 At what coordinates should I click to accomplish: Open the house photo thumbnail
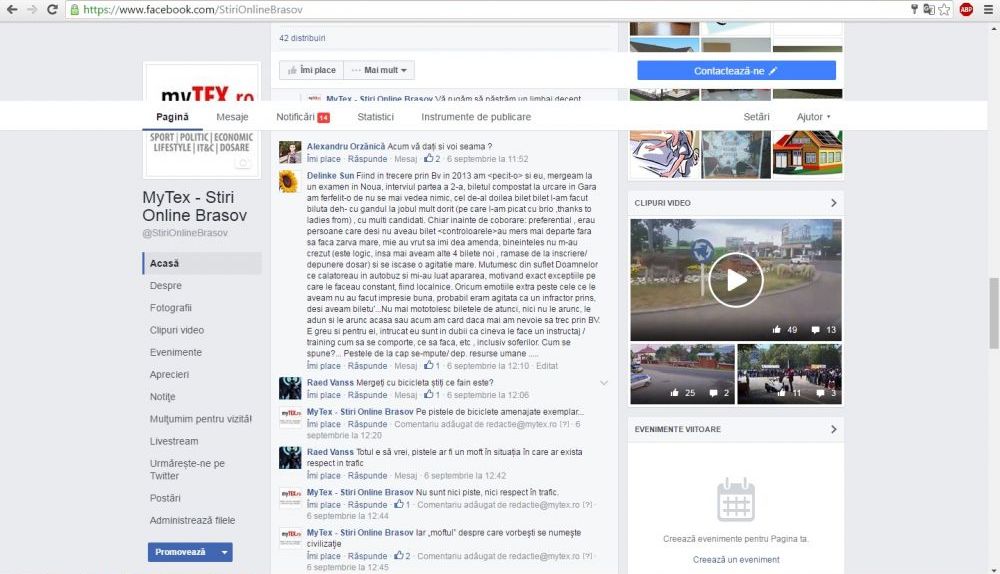tap(807, 152)
